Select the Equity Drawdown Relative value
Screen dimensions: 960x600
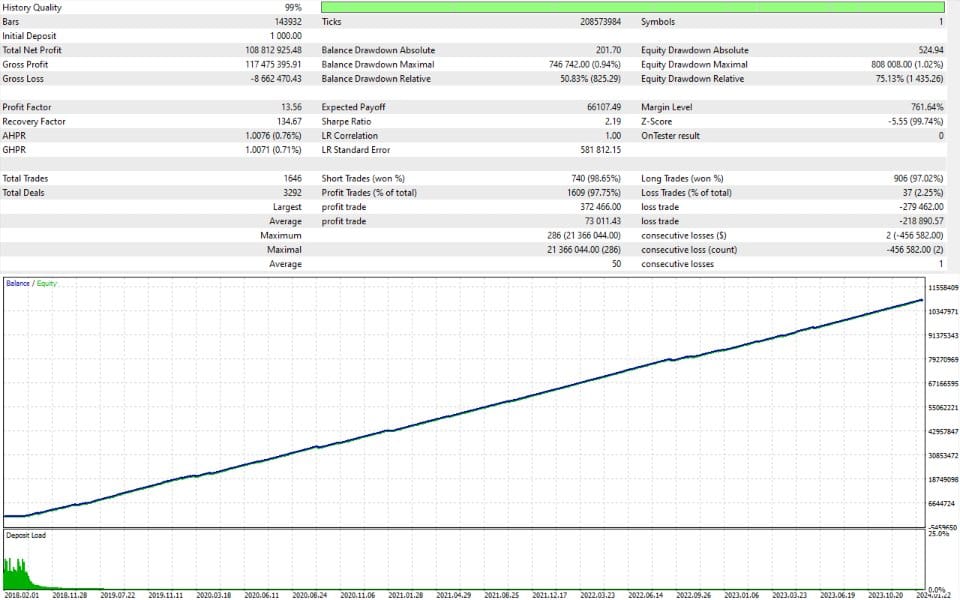tap(909, 79)
